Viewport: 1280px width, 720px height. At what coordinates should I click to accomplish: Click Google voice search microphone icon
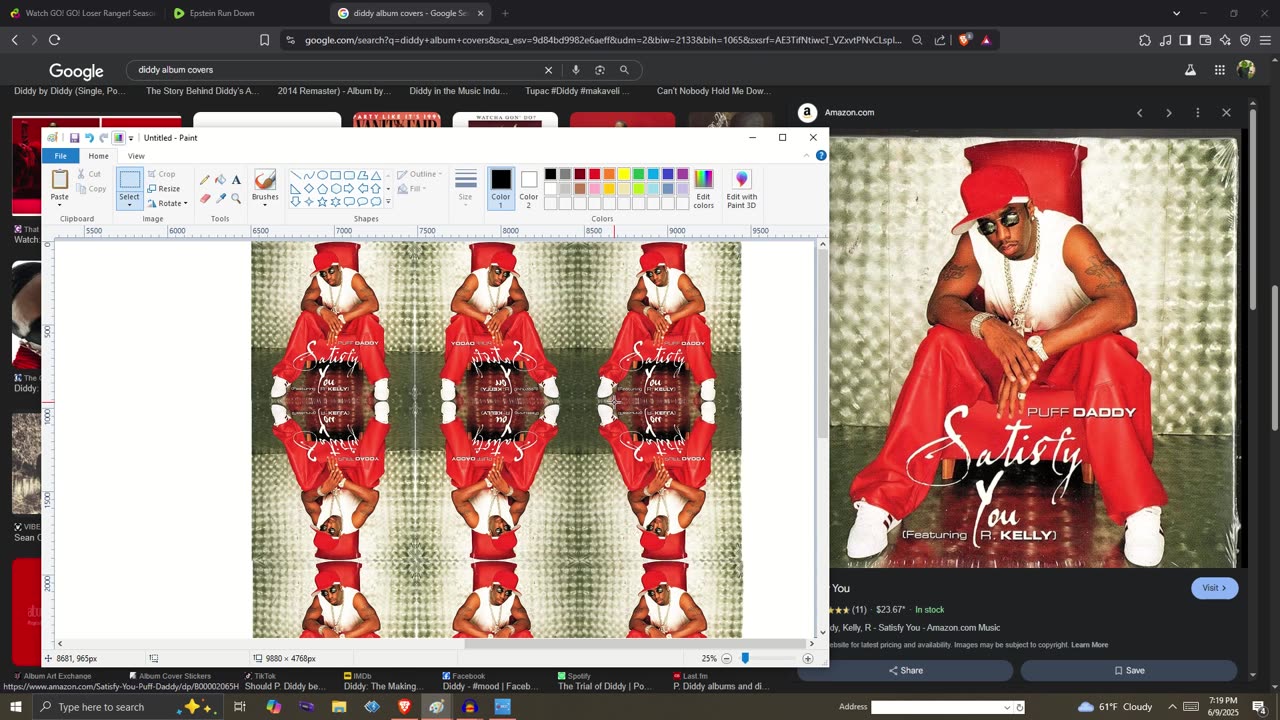click(576, 70)
